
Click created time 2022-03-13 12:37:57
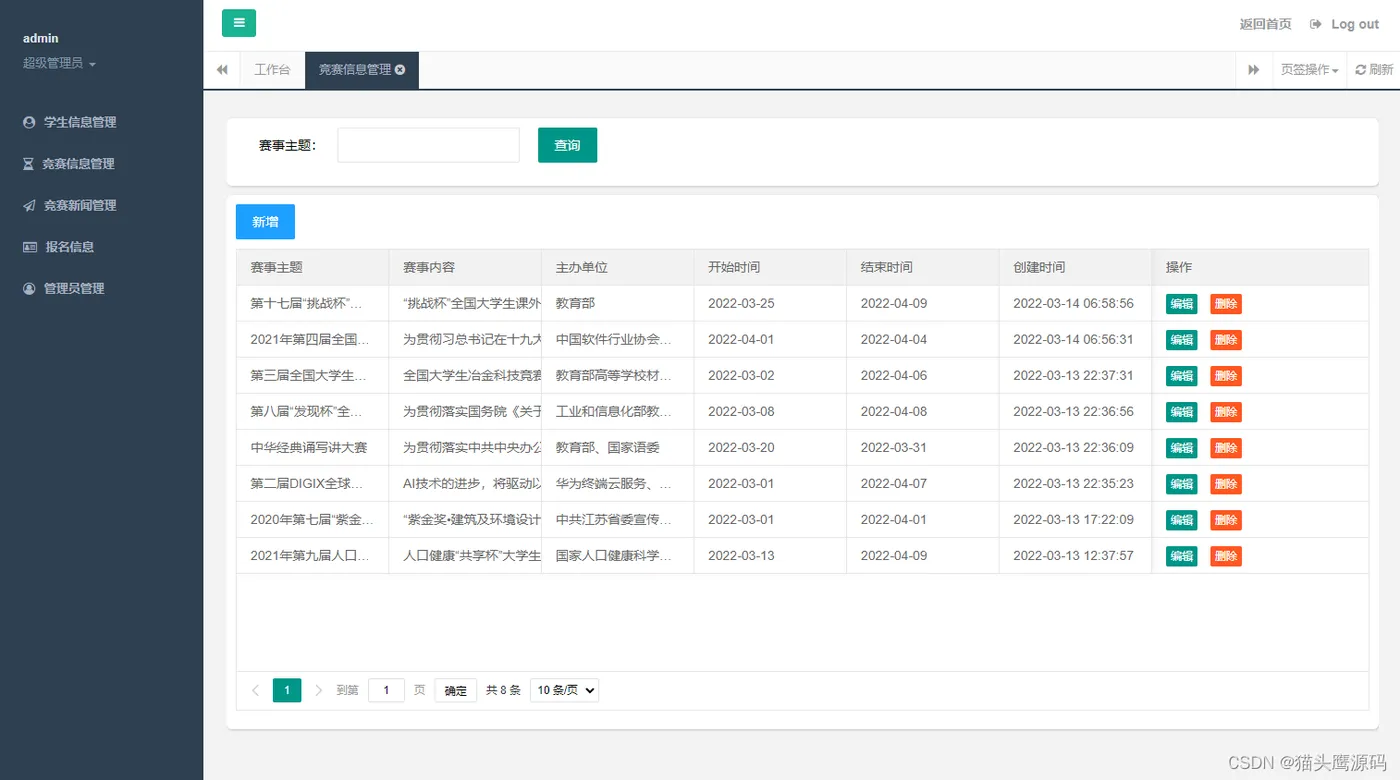(1074, 555)
